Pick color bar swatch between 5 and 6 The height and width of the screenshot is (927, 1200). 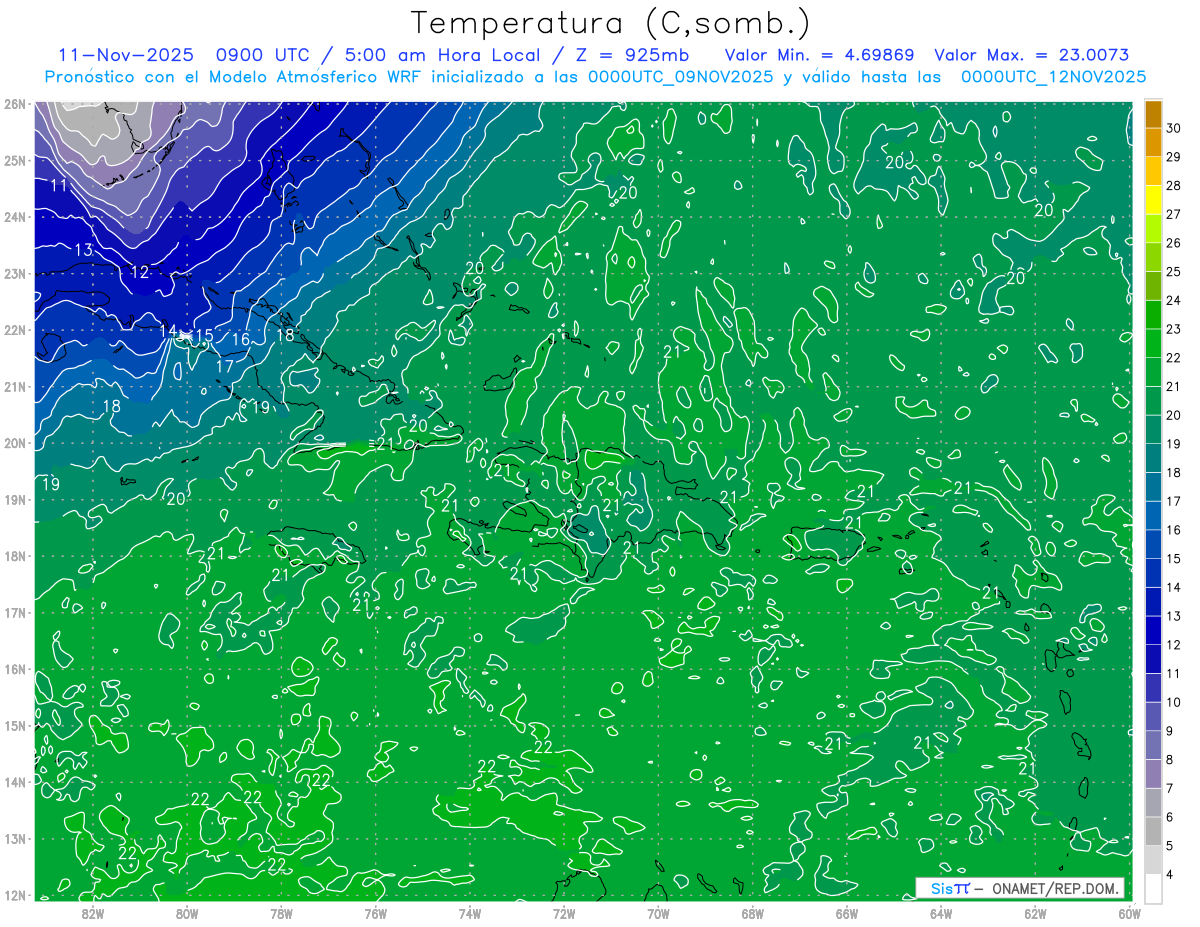1154,831
